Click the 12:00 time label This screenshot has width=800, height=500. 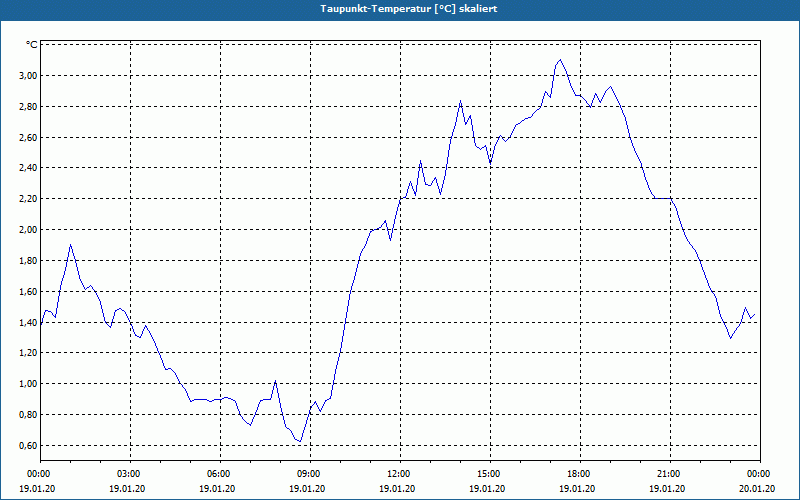tap(397, 474)
